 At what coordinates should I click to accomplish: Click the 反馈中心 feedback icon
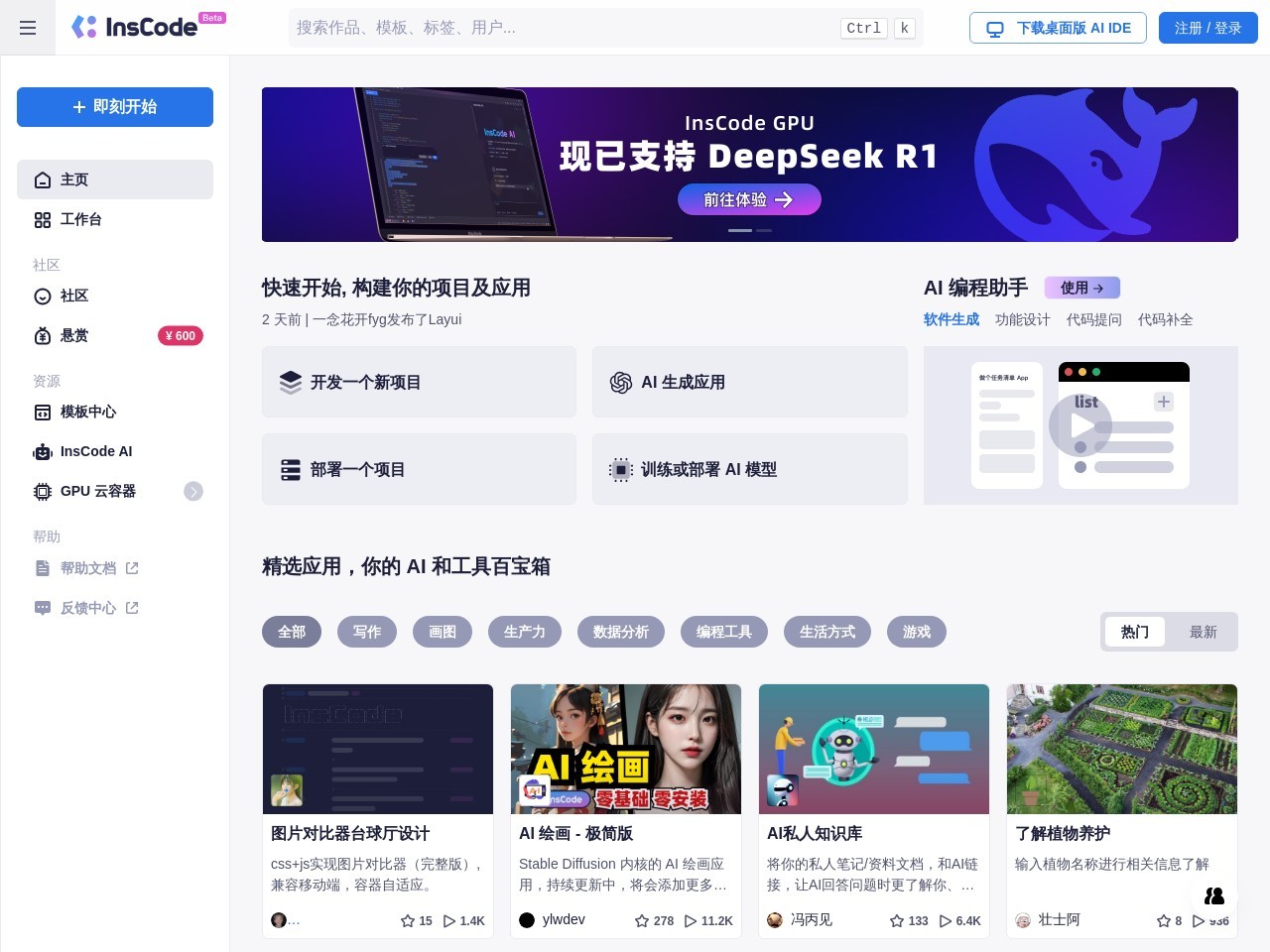point(43,608)
